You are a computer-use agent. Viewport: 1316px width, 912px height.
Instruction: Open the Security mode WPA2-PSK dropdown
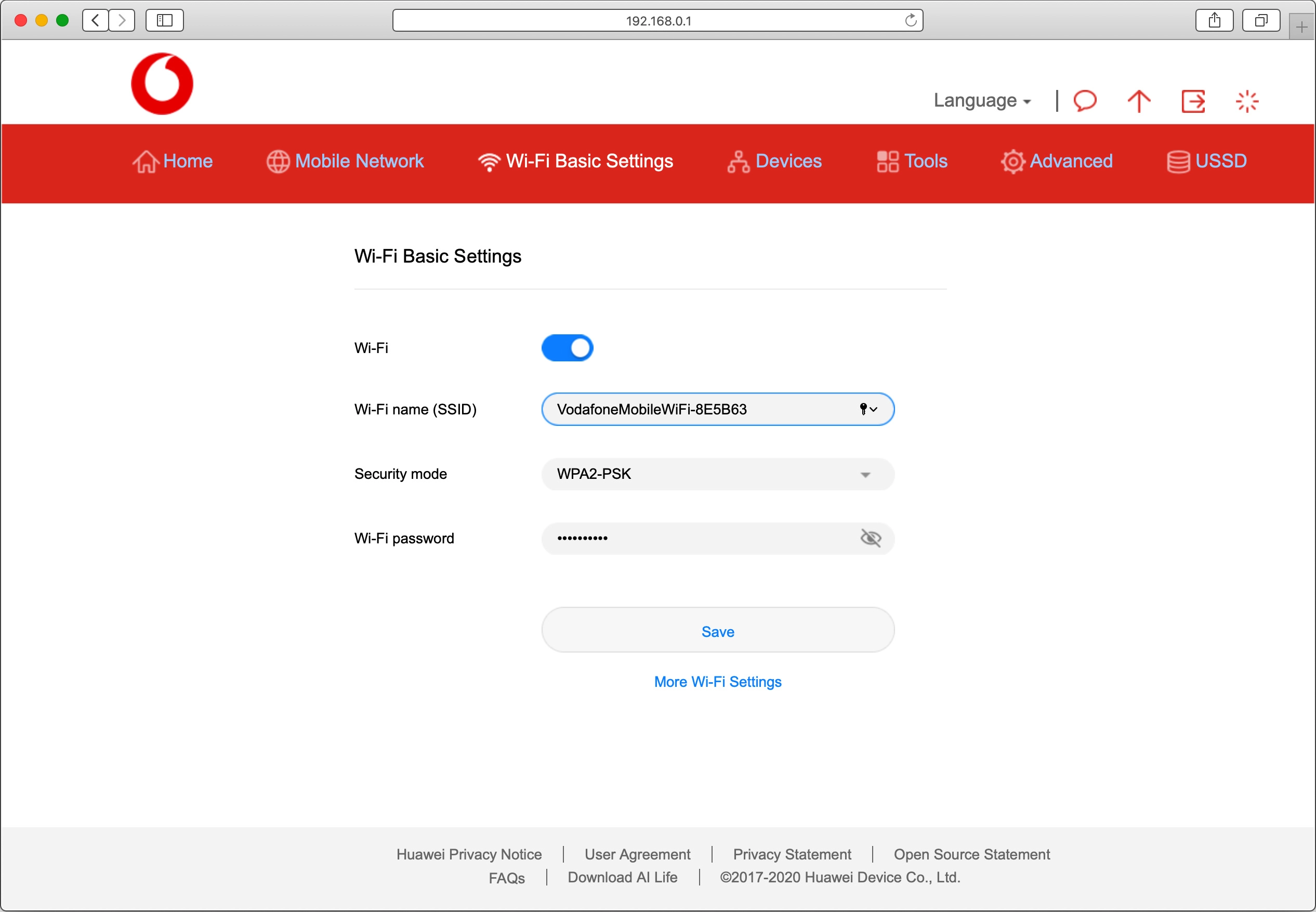pyautogui.click(x=717, y=474)
